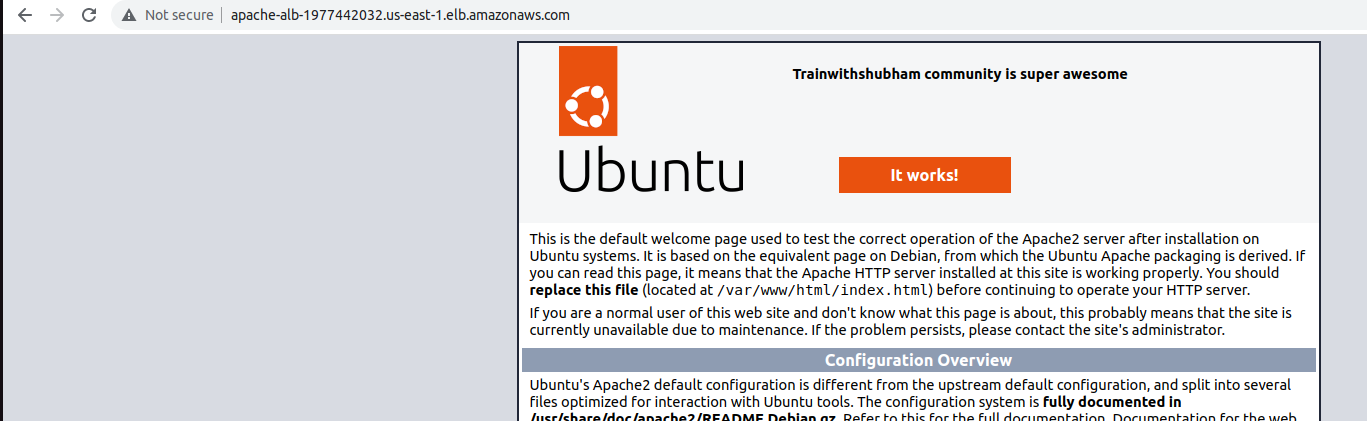The height and width of the screenshot is (421, 1367).
Task: Go back using the browser back arrow
Action: [25, 15]
